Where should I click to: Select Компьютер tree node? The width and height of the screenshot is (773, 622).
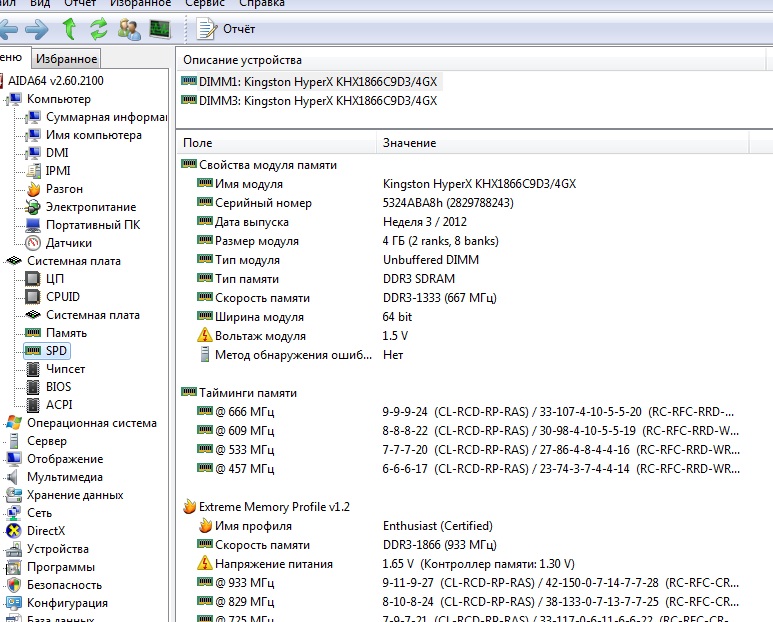[x=59, y=99]
